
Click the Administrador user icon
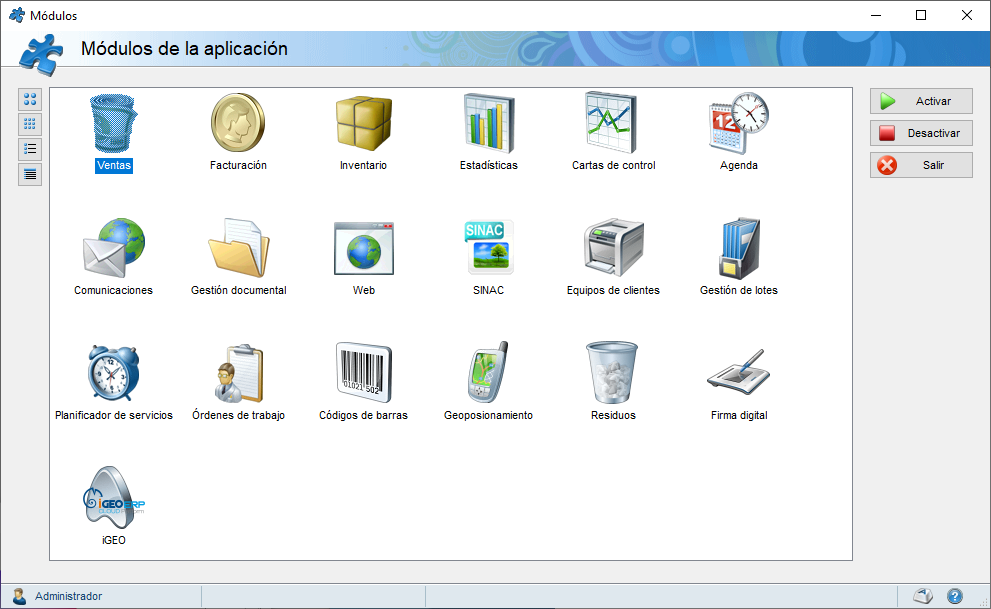pyautogui.click(x=20, y=596)
